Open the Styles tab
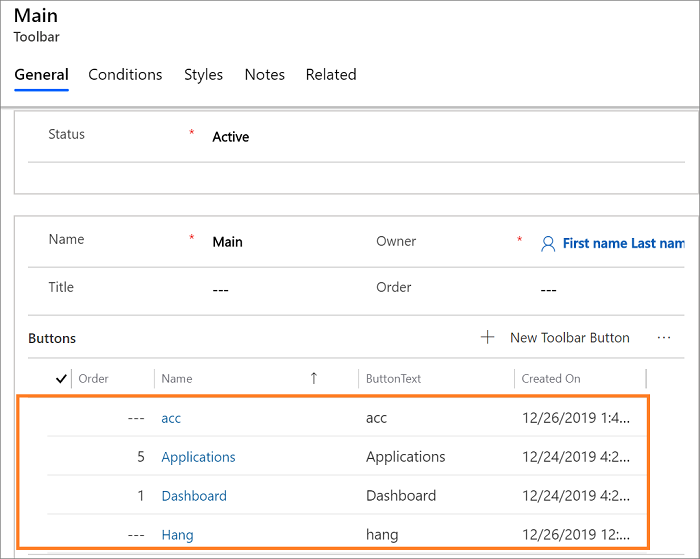 click(203, 75)
